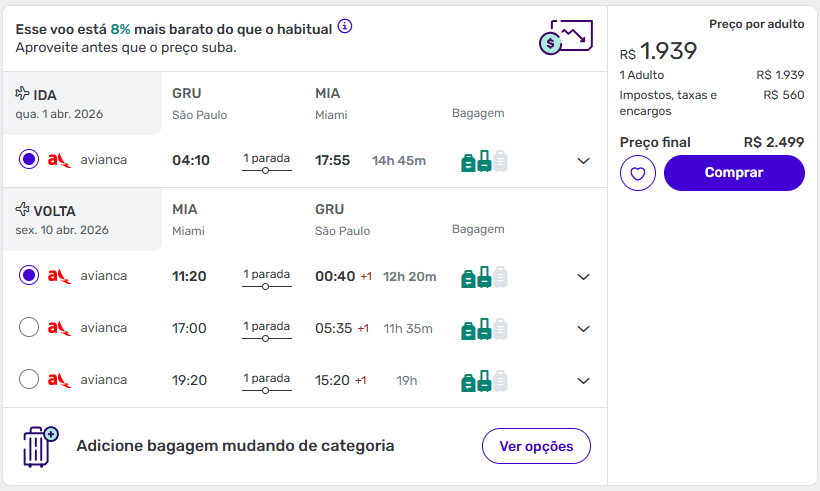The width and height of the screenshot is (820, 491).
Task: Expand the 17:00 return flight details
Action: 584,329
